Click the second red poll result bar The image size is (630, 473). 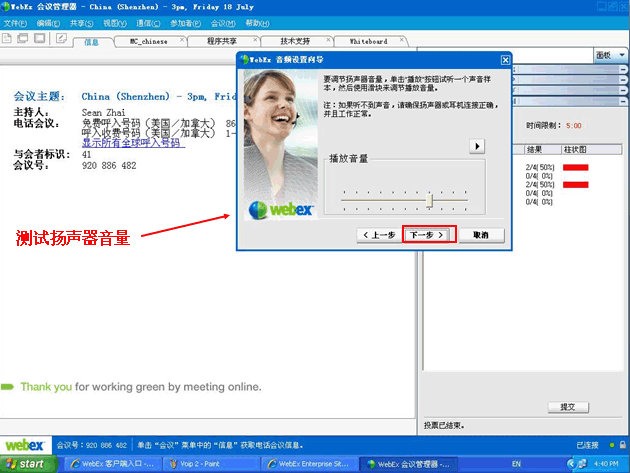[575, 184]
